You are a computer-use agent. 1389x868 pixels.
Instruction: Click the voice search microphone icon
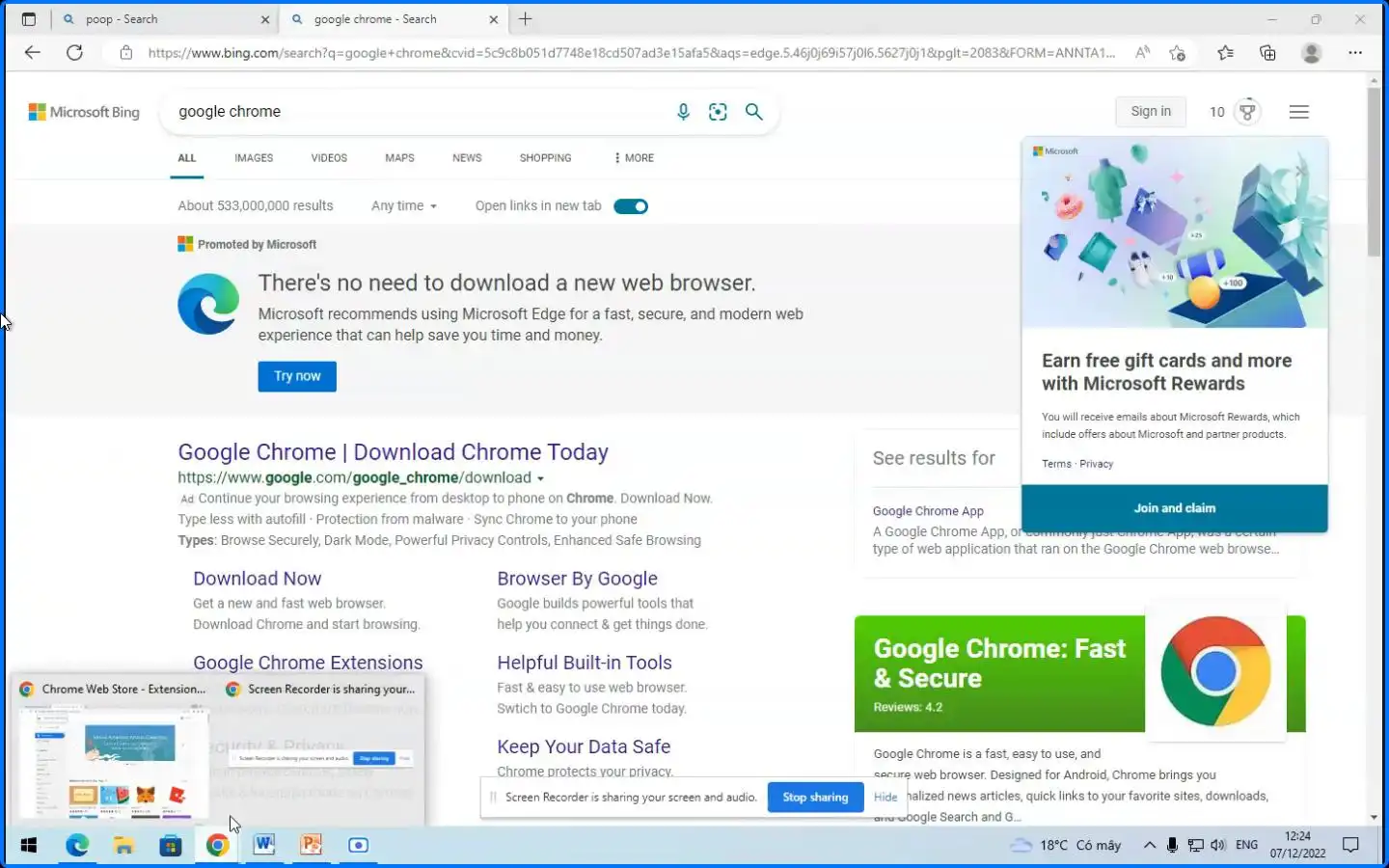pyautogui.click(x=683, y=112)
